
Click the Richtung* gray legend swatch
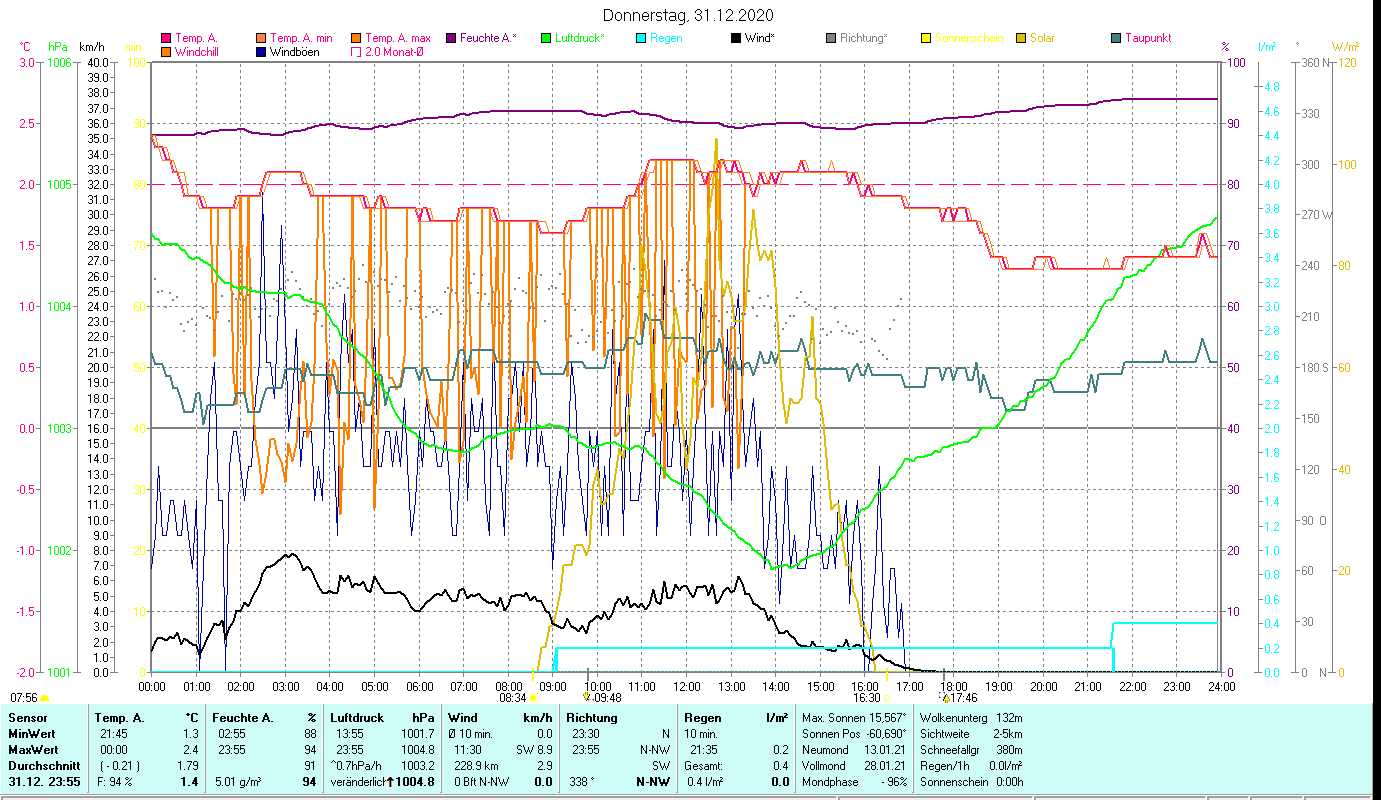831,39
